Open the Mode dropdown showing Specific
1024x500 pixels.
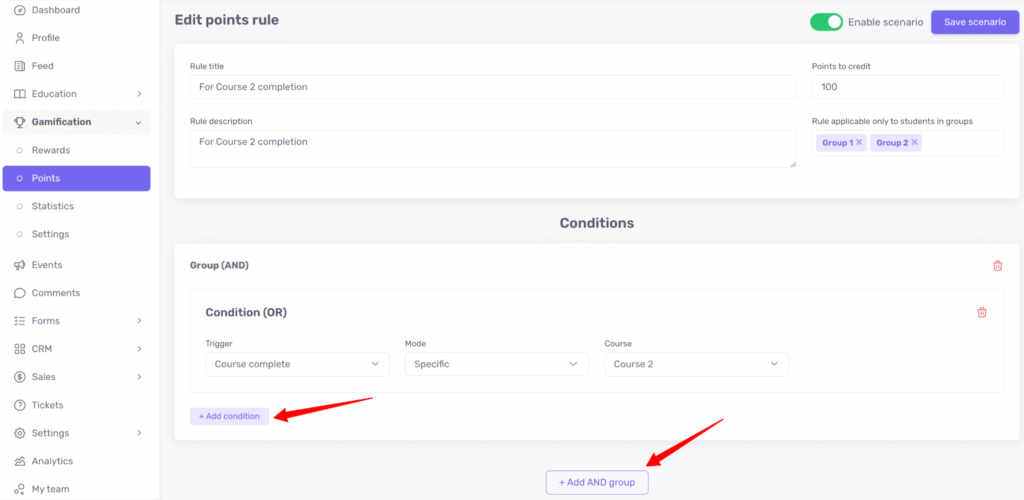[x=497, y=364]
